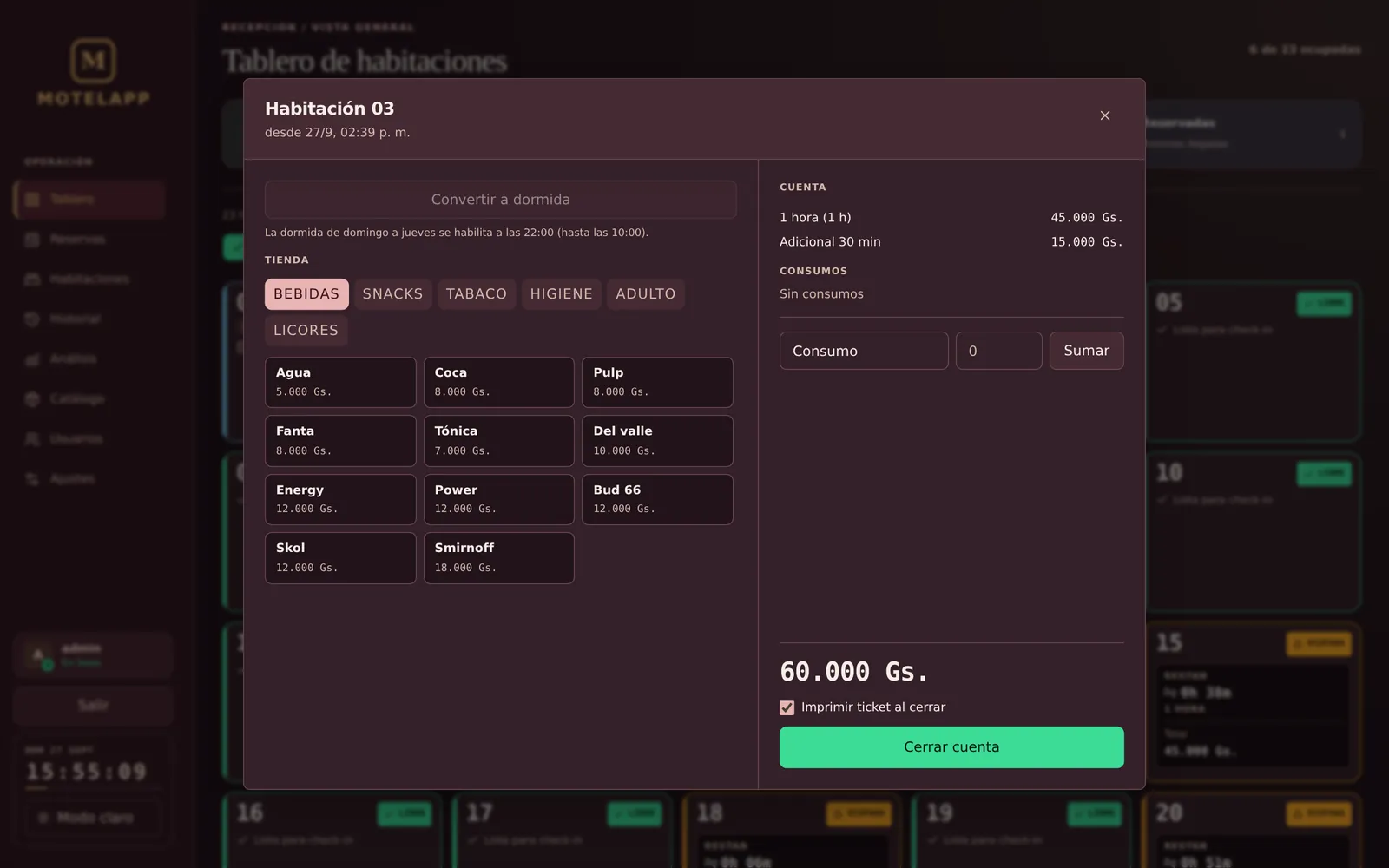This screenshot has height=868, width=1389.
Task: Click the 1 hora (1 h) charge line
Action: pos(951,218)
